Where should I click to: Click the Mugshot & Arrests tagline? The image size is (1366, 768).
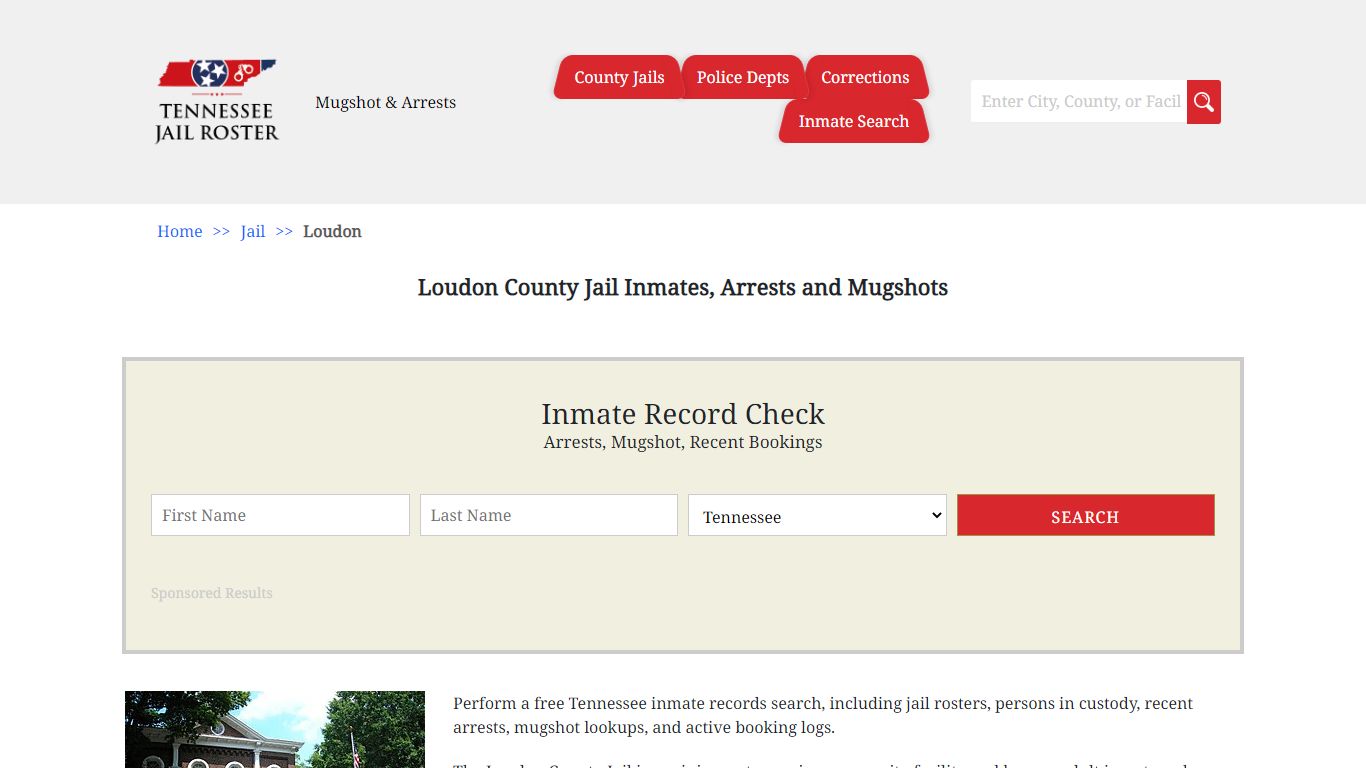(386, 102)
